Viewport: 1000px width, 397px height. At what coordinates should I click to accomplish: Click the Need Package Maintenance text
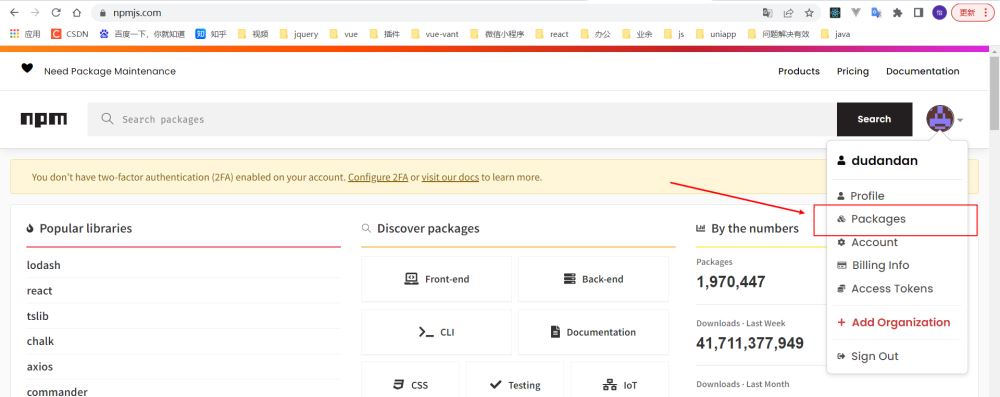point(110,71)
